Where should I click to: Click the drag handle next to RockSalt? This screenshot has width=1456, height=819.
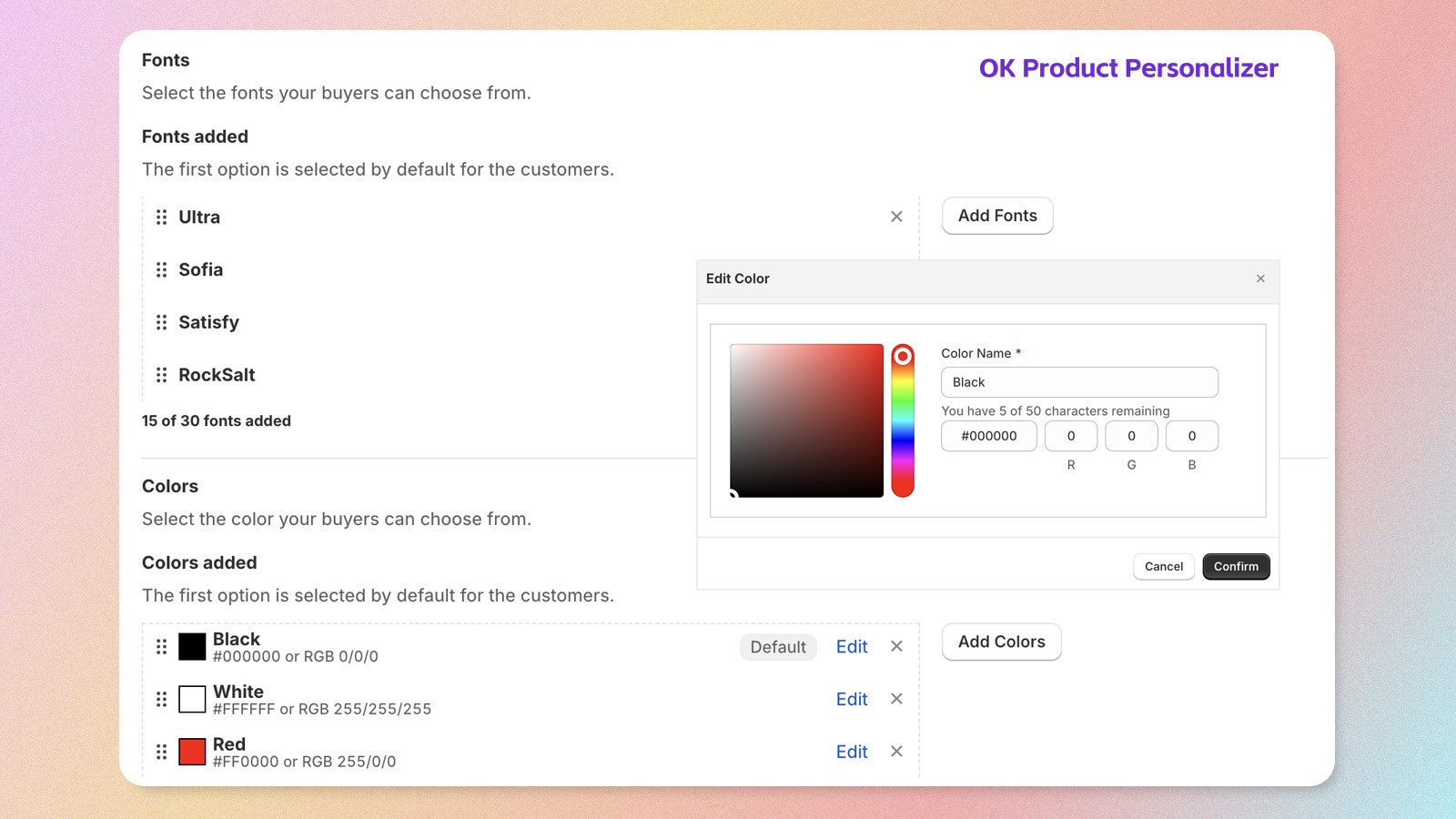[161, 374]
